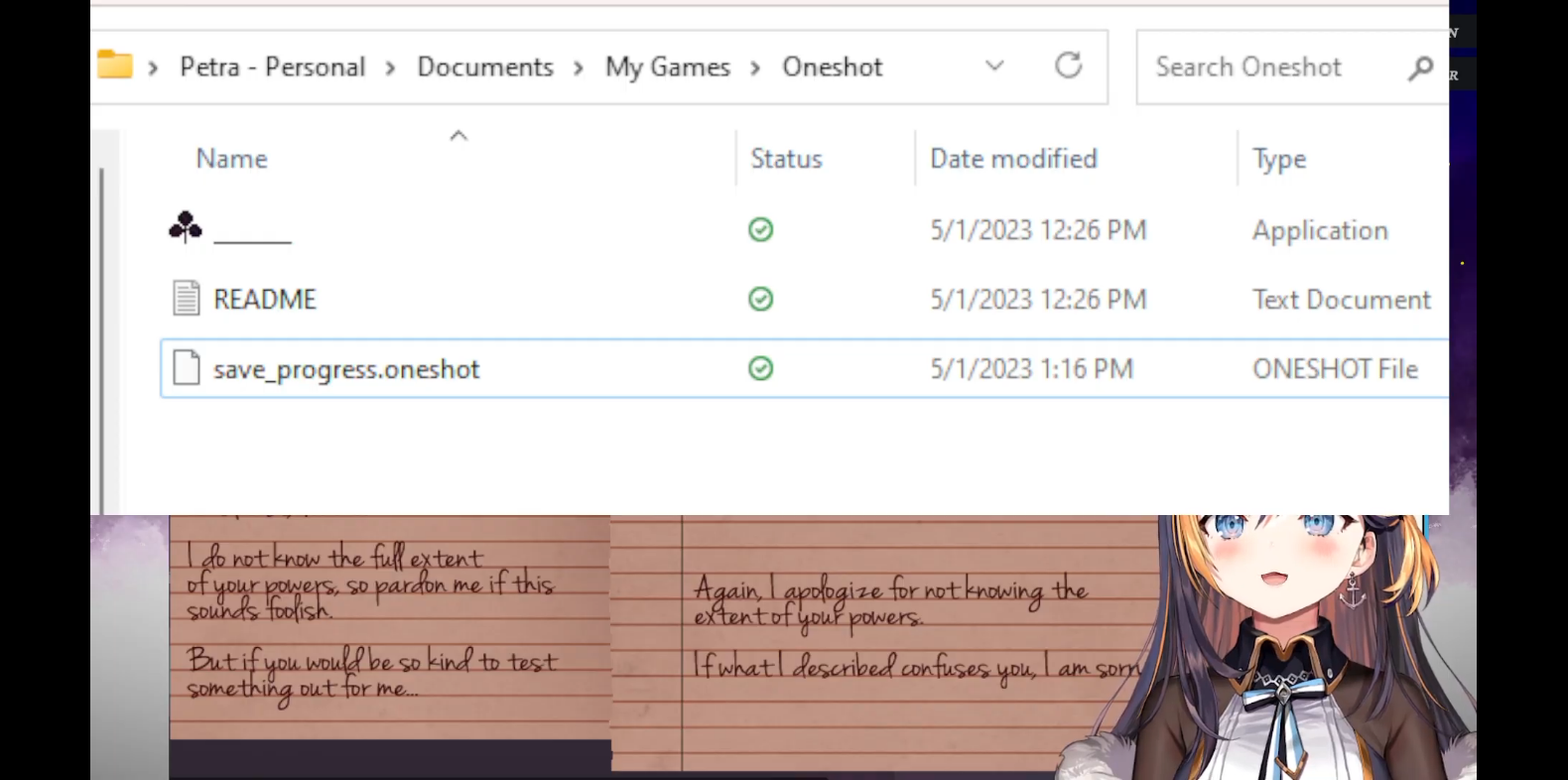Open the clover application icon file
The image size is (1568, 780).
point(186,228)
